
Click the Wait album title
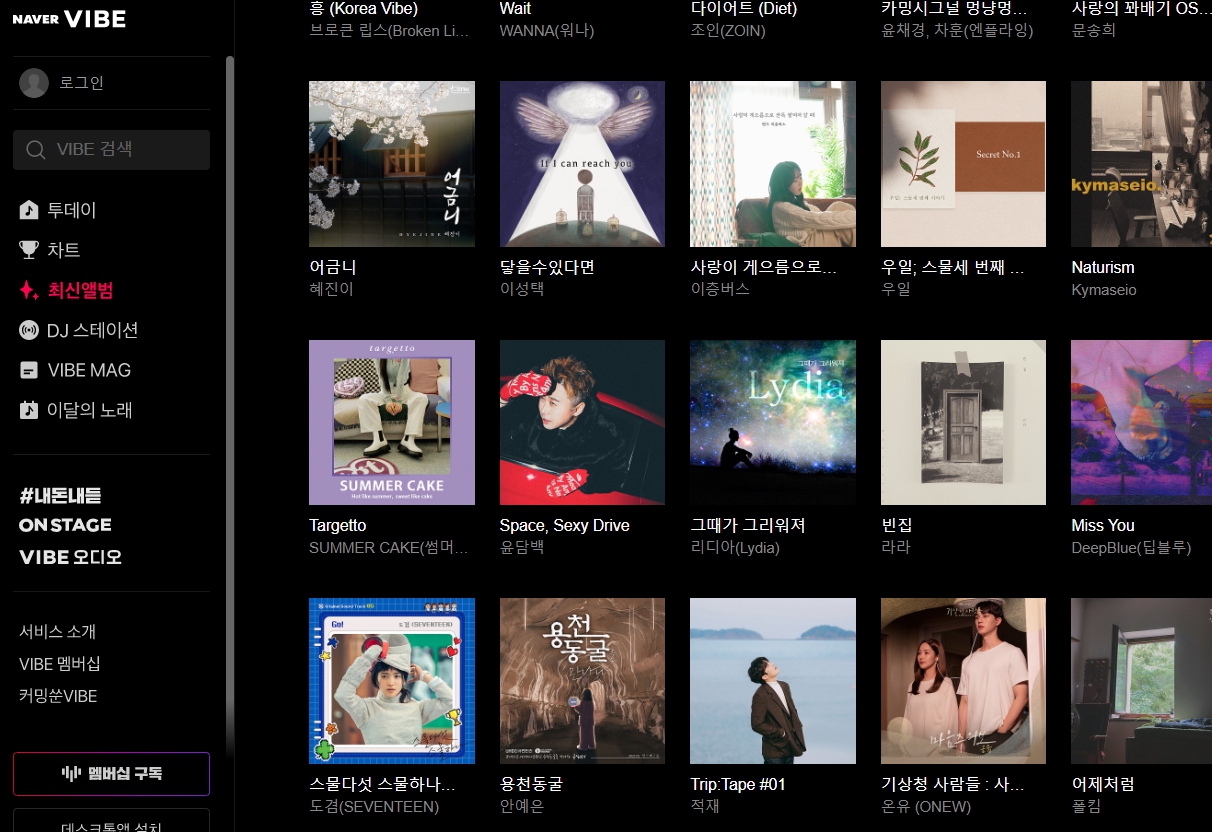(516, 8)
